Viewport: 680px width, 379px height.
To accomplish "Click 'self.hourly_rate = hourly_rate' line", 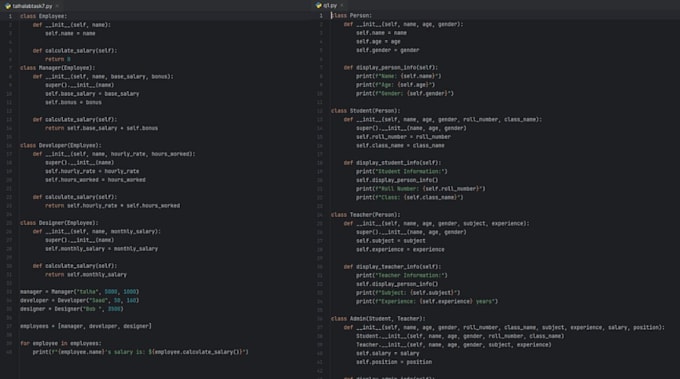I will [92, 171].
